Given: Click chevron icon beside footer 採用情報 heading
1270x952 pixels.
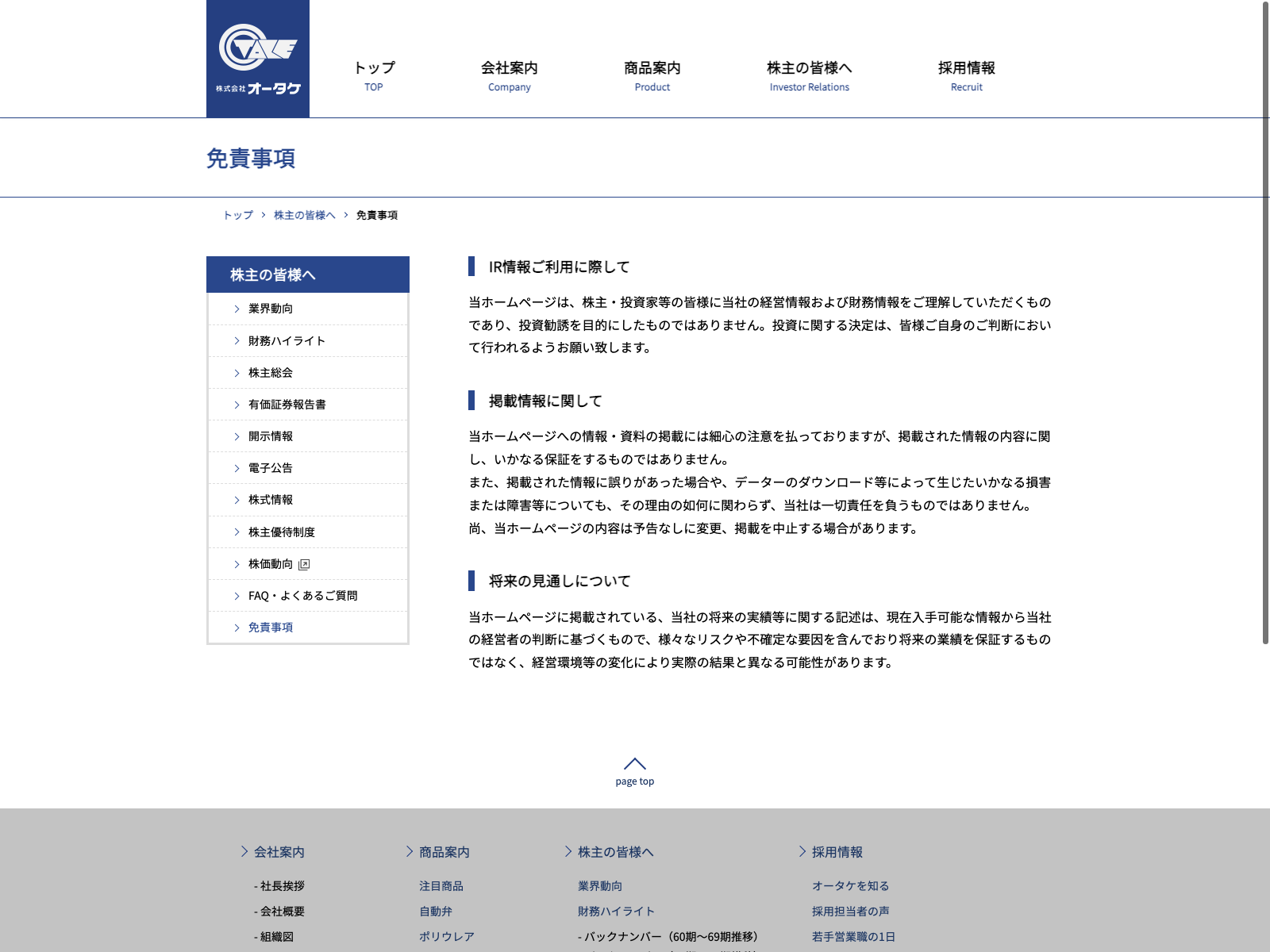Looking at the screenshot, I should point(802,851).
